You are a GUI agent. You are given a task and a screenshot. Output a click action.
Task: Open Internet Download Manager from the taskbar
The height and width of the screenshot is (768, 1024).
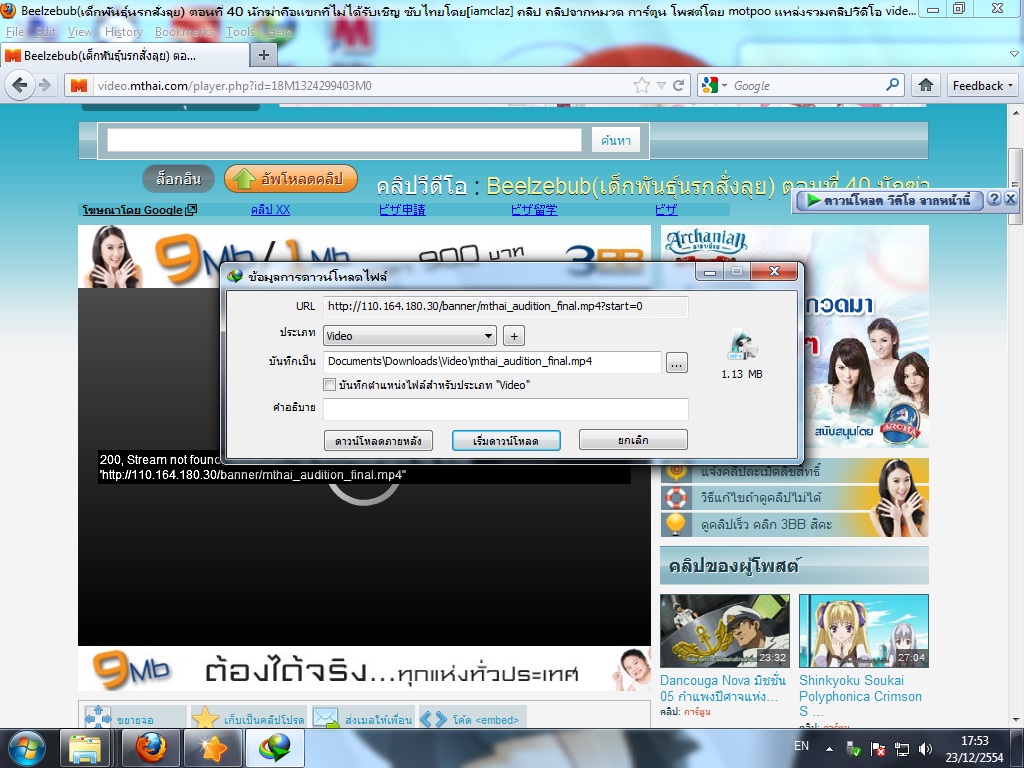[x=275, y=748]
